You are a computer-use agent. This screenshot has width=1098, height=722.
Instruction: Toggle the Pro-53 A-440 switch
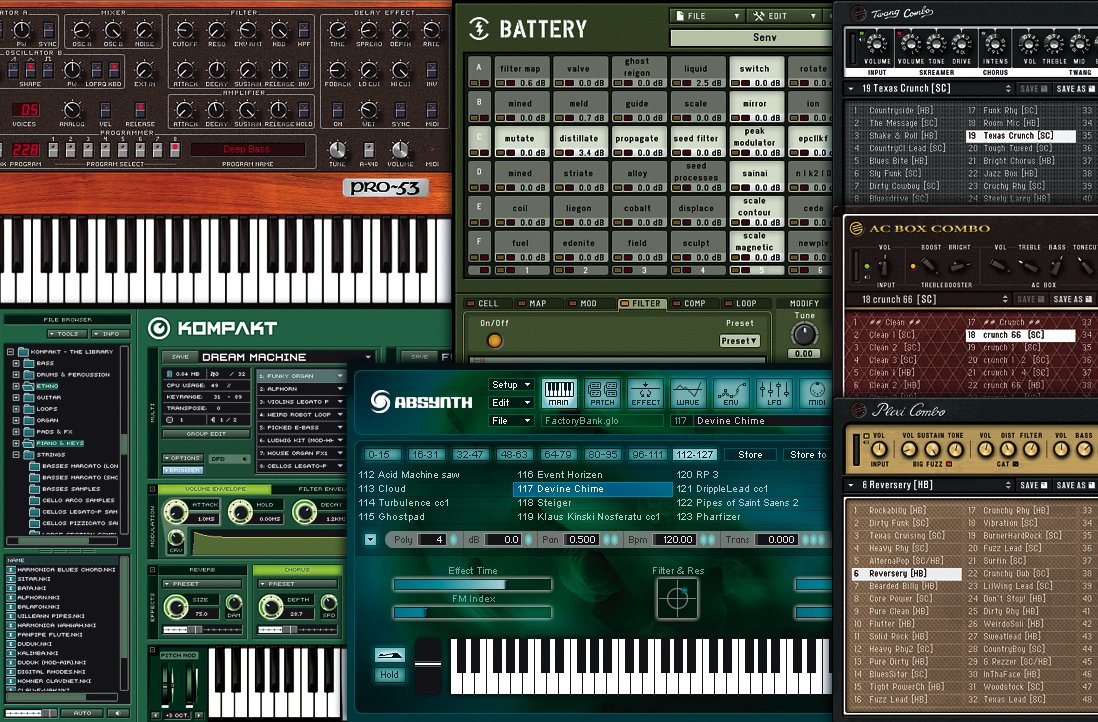(369, 150)
